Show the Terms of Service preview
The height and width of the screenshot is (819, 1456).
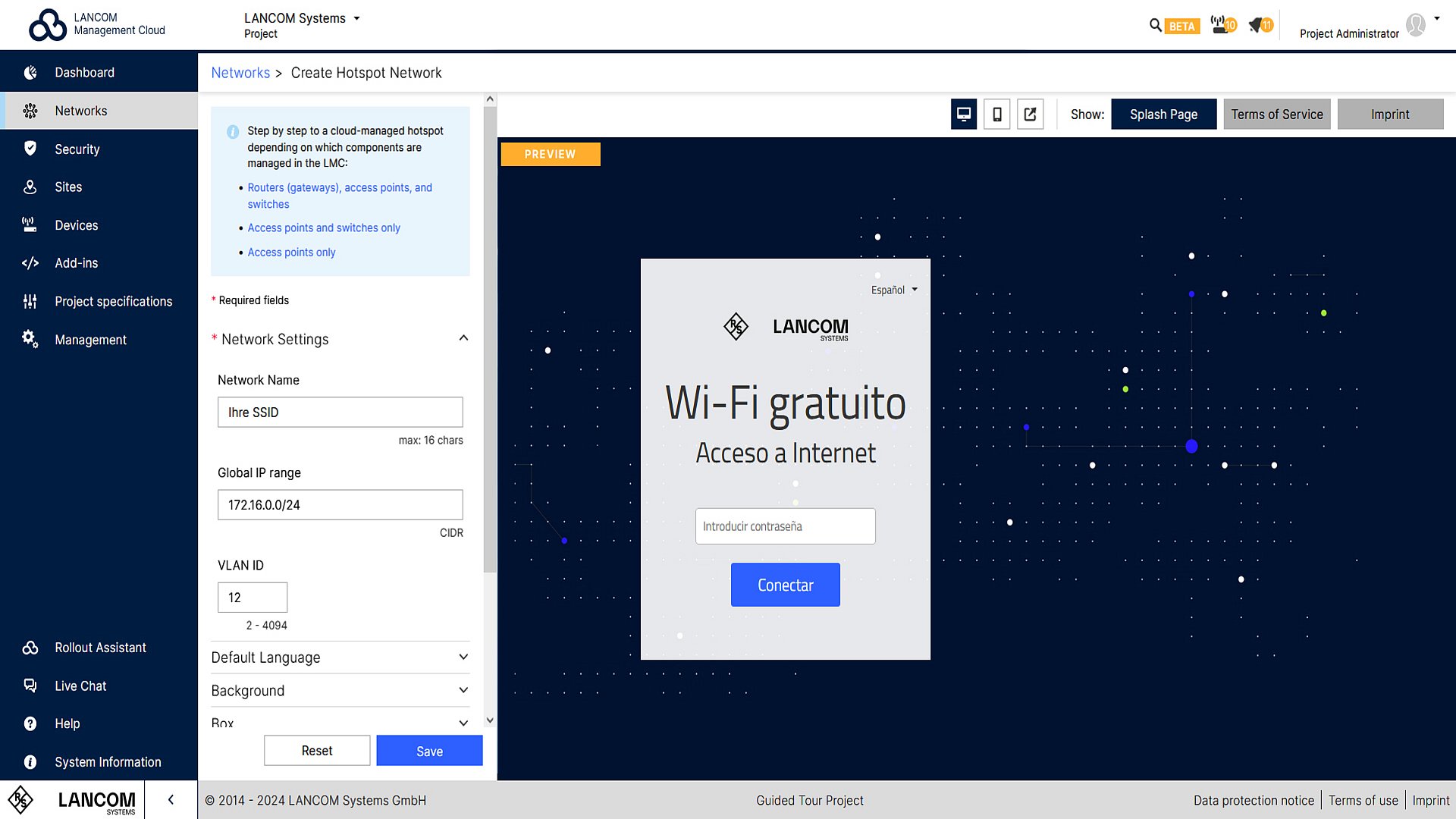1276,114
